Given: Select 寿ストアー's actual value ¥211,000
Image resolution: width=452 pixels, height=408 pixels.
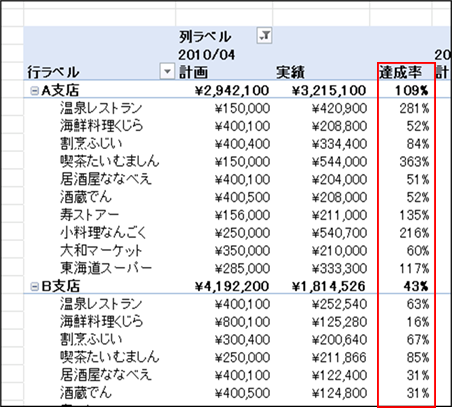Looking at the screenshot, I should [x=339, y=215].
